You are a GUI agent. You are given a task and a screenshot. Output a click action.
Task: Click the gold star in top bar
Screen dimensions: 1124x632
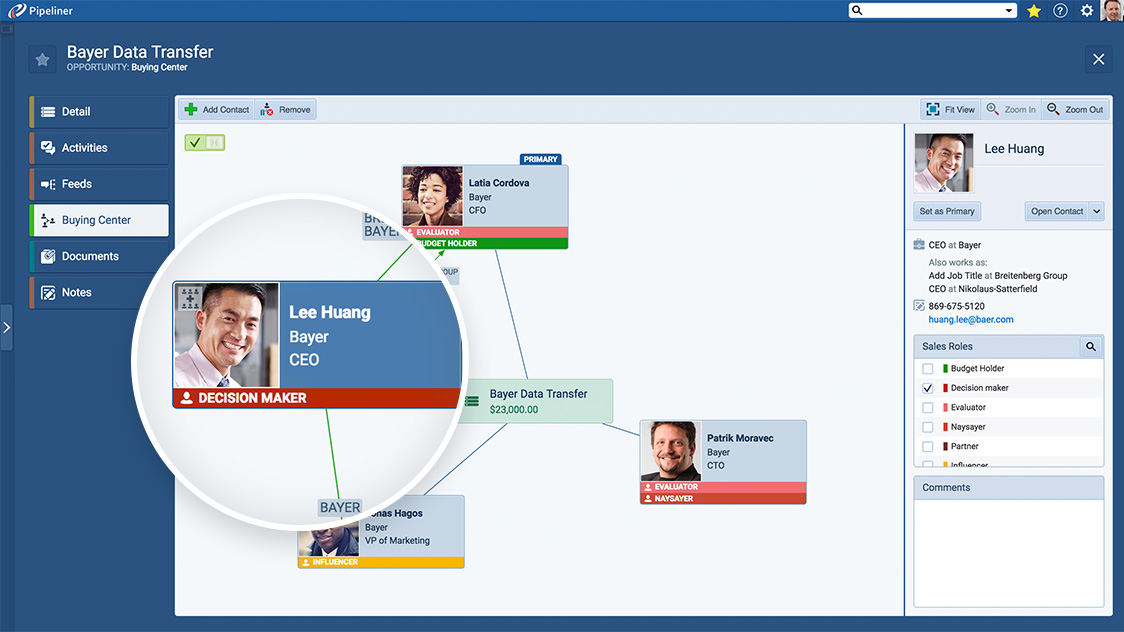tap(1034, 11)
